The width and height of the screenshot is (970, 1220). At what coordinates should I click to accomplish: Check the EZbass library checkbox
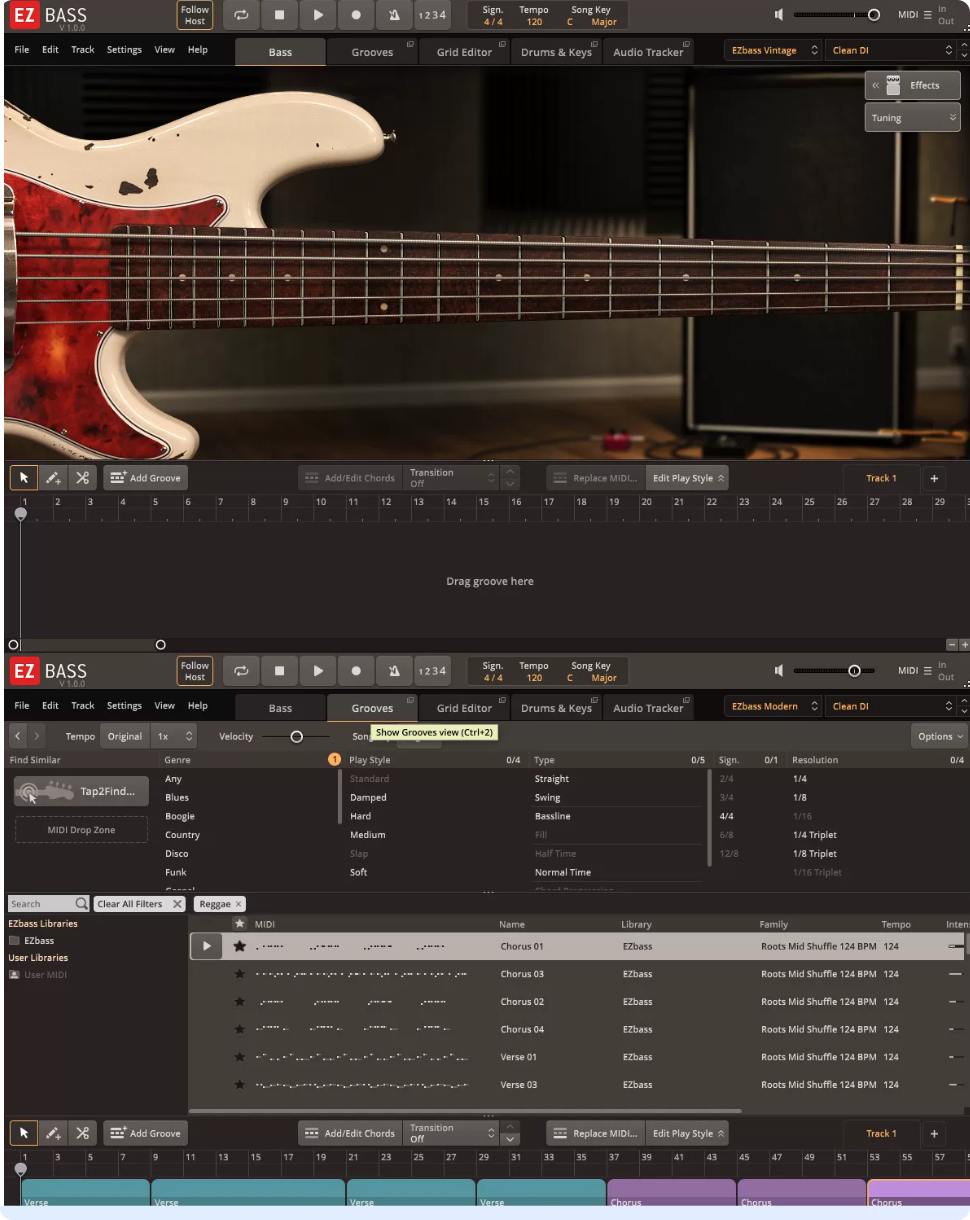14,941
